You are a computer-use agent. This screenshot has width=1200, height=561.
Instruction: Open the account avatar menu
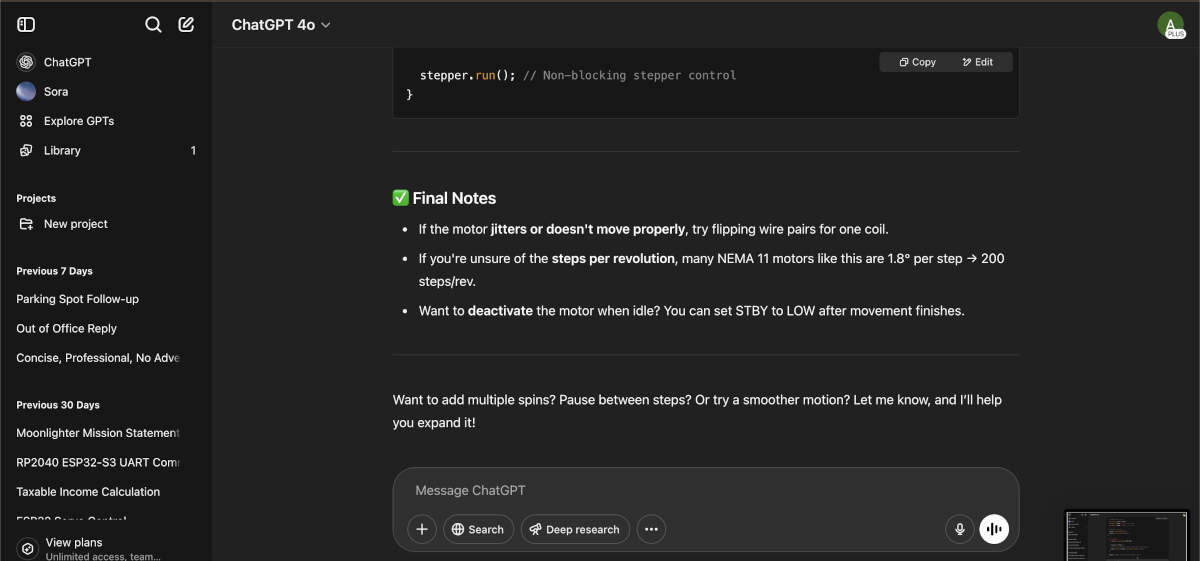click(1170, 25)
